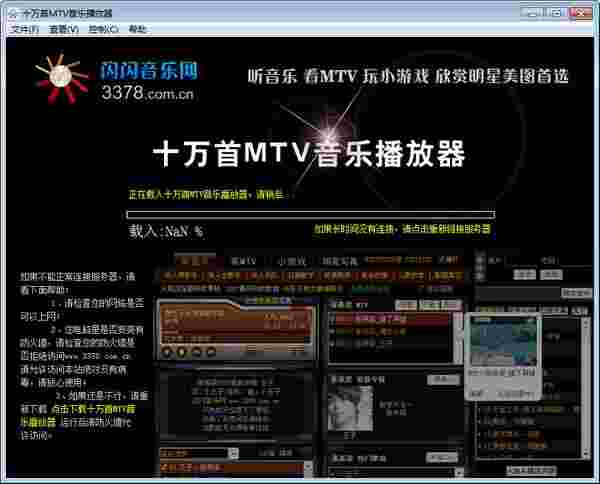Click the grayscale album cover thumbnail
The image size is (600, 484).
coord(351,408)
